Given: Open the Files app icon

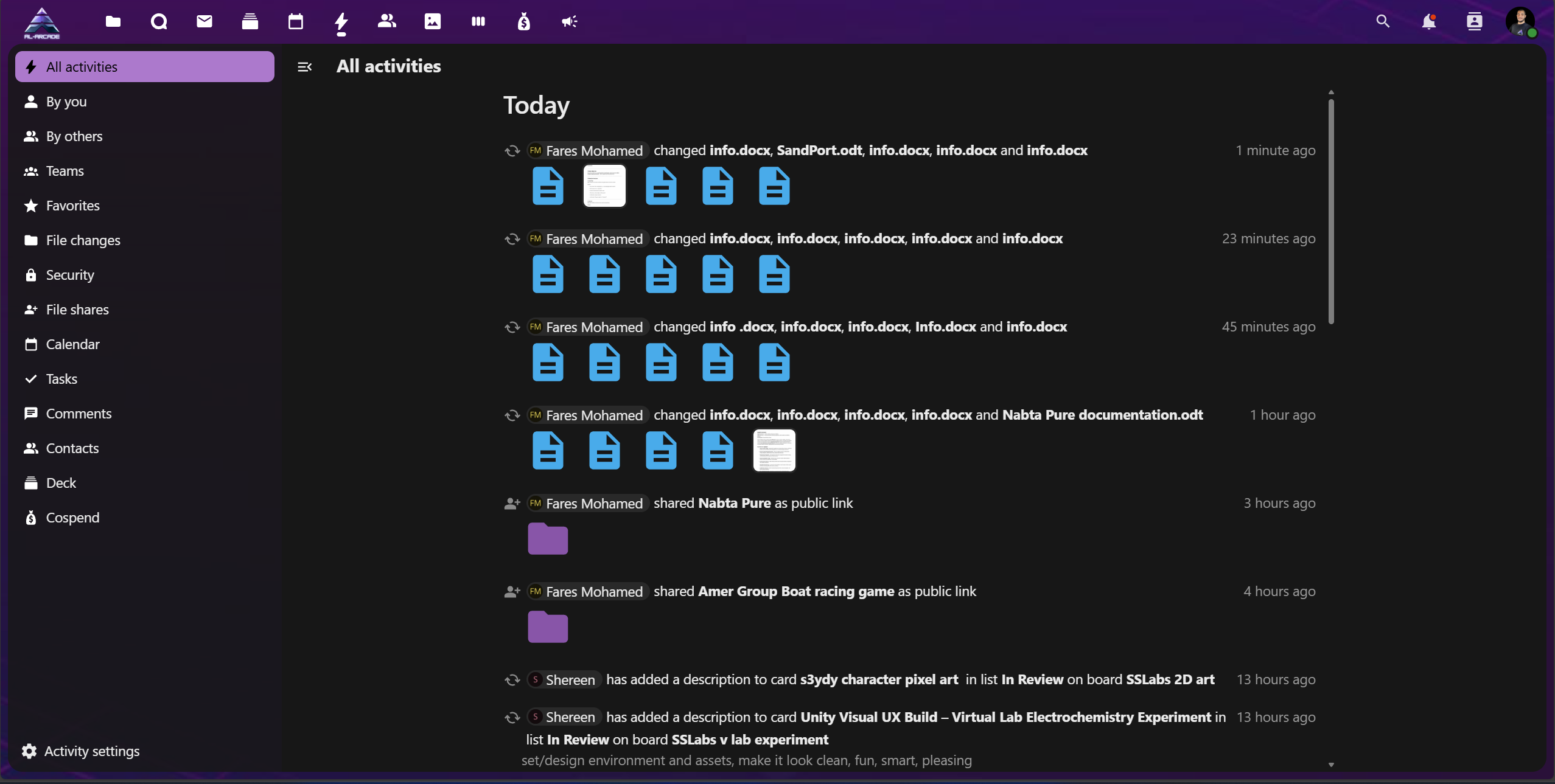Looking at the screenshot, I should tap(113, 22).
